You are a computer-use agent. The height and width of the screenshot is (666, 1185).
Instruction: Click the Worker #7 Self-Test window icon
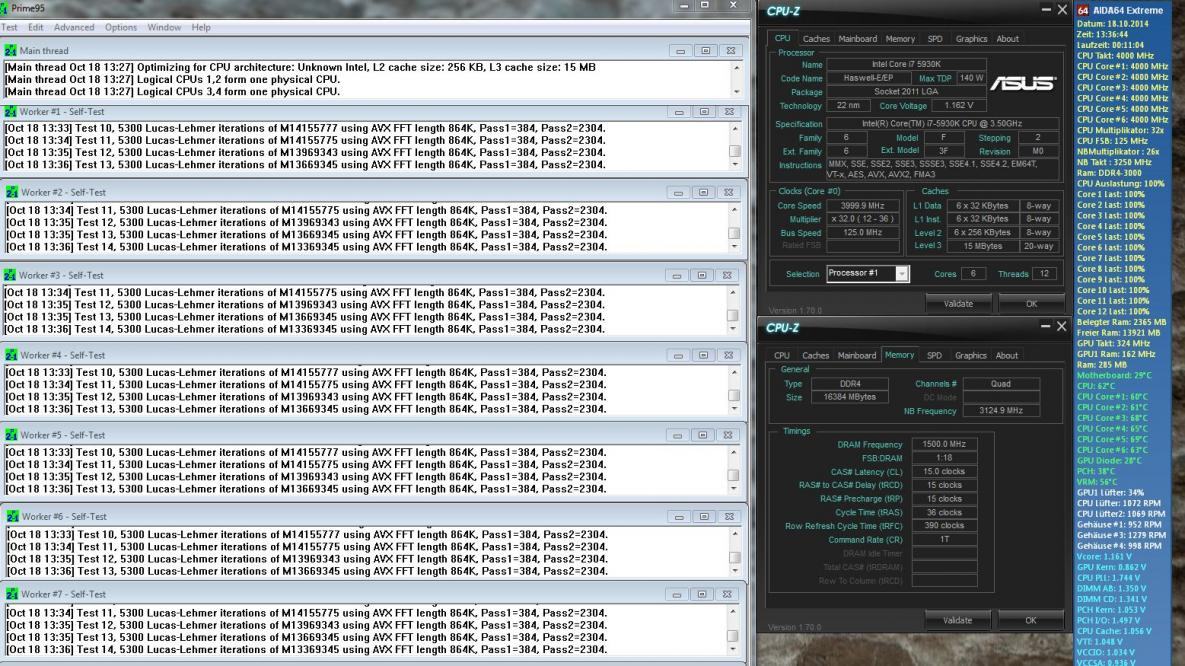tap(12, 595)
